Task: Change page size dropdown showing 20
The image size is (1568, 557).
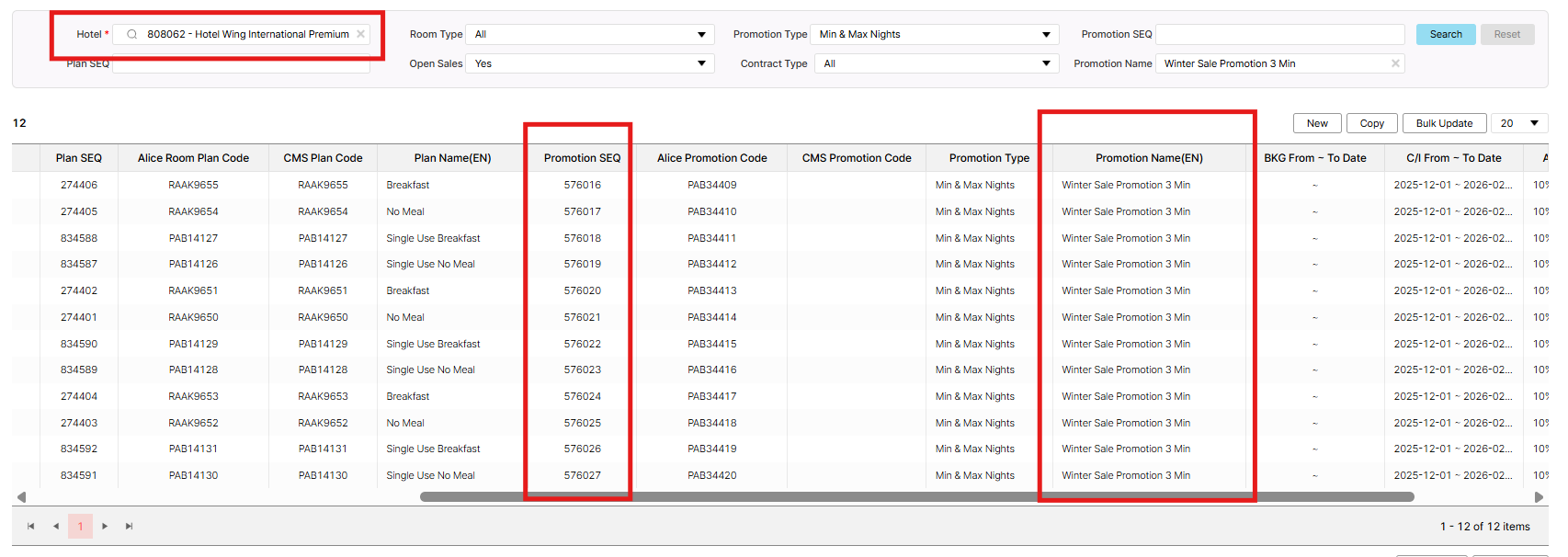Action: tap(1519, 123)
